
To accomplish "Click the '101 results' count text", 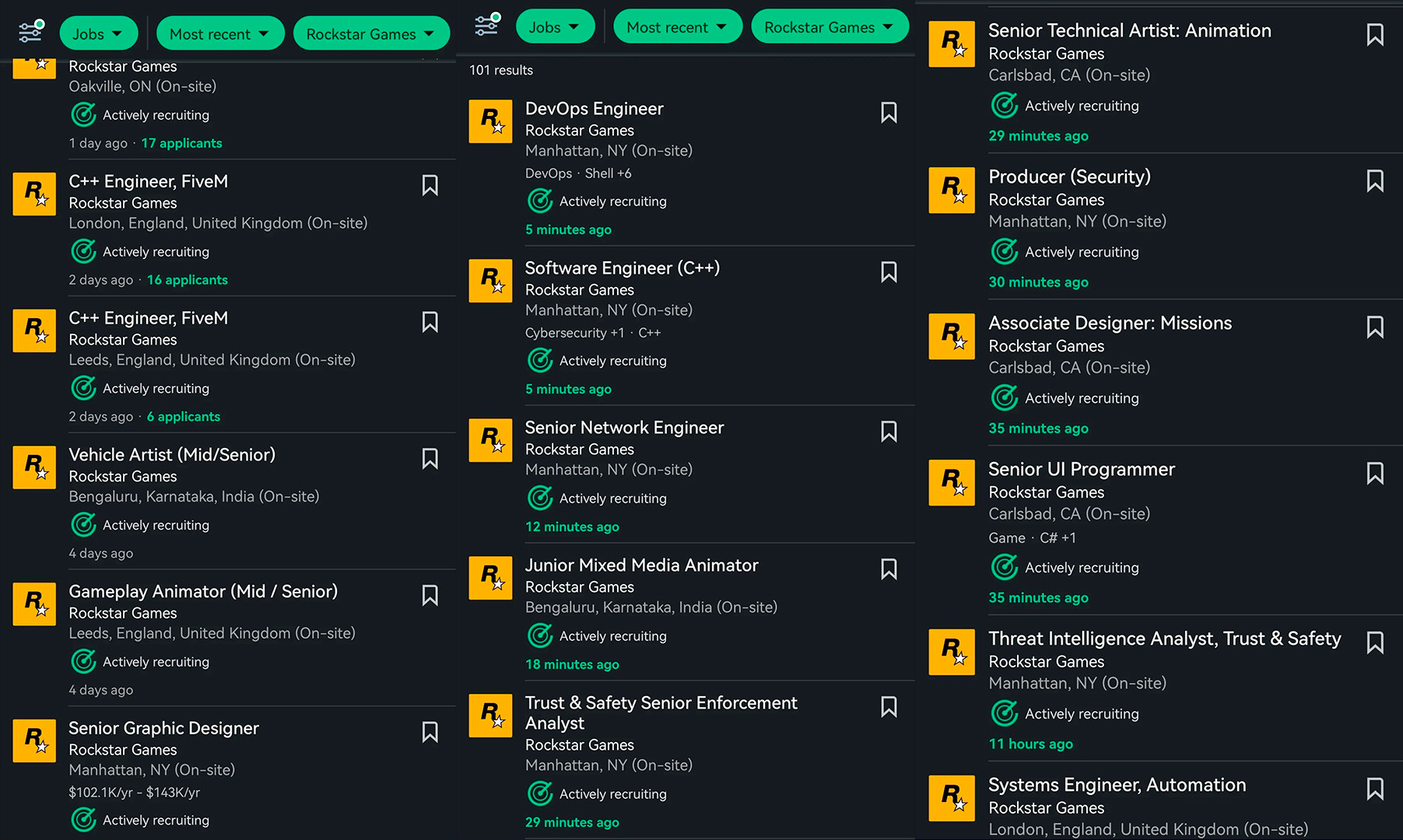I will (501, 70).
